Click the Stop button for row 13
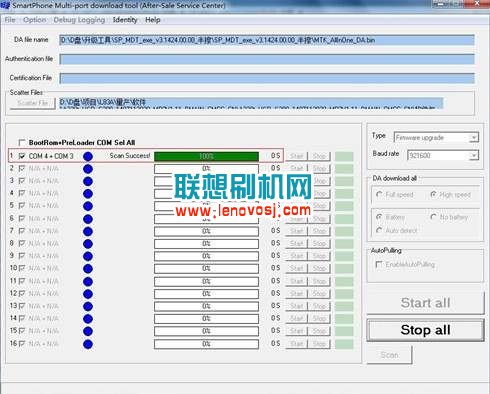490x394 pixels. pyautogui.click(x=319, y=306)
